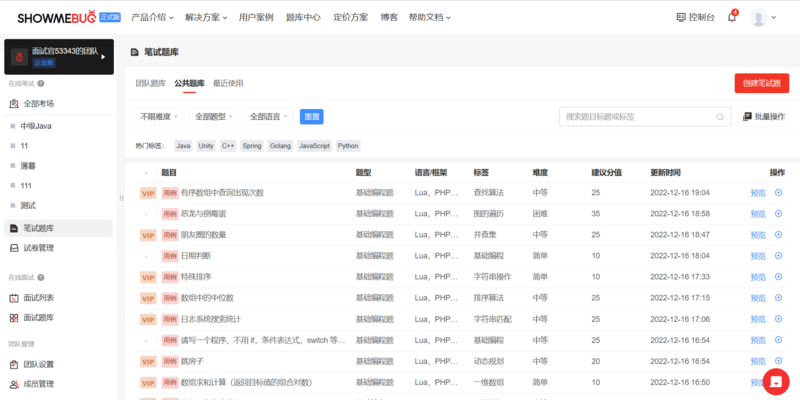Add question 数组中的中位数 with plus icon
Image resolution: width=800 pixels, height=400 pixels.
(x=778, y=297)
